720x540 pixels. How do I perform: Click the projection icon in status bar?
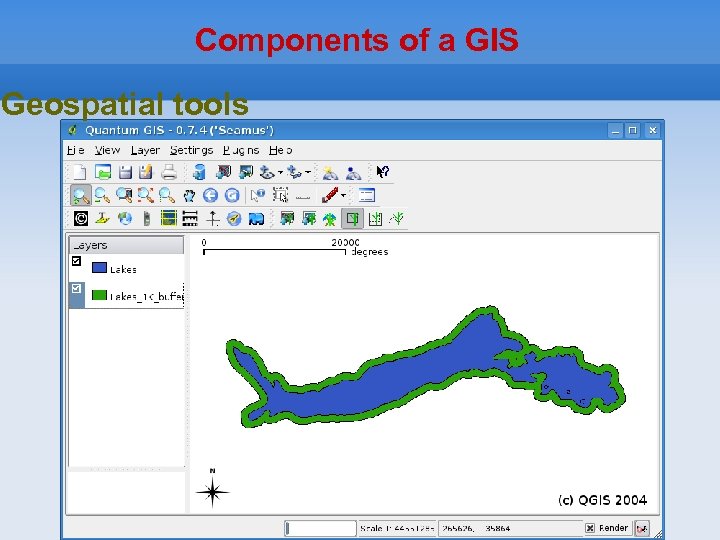pos(642,529)
